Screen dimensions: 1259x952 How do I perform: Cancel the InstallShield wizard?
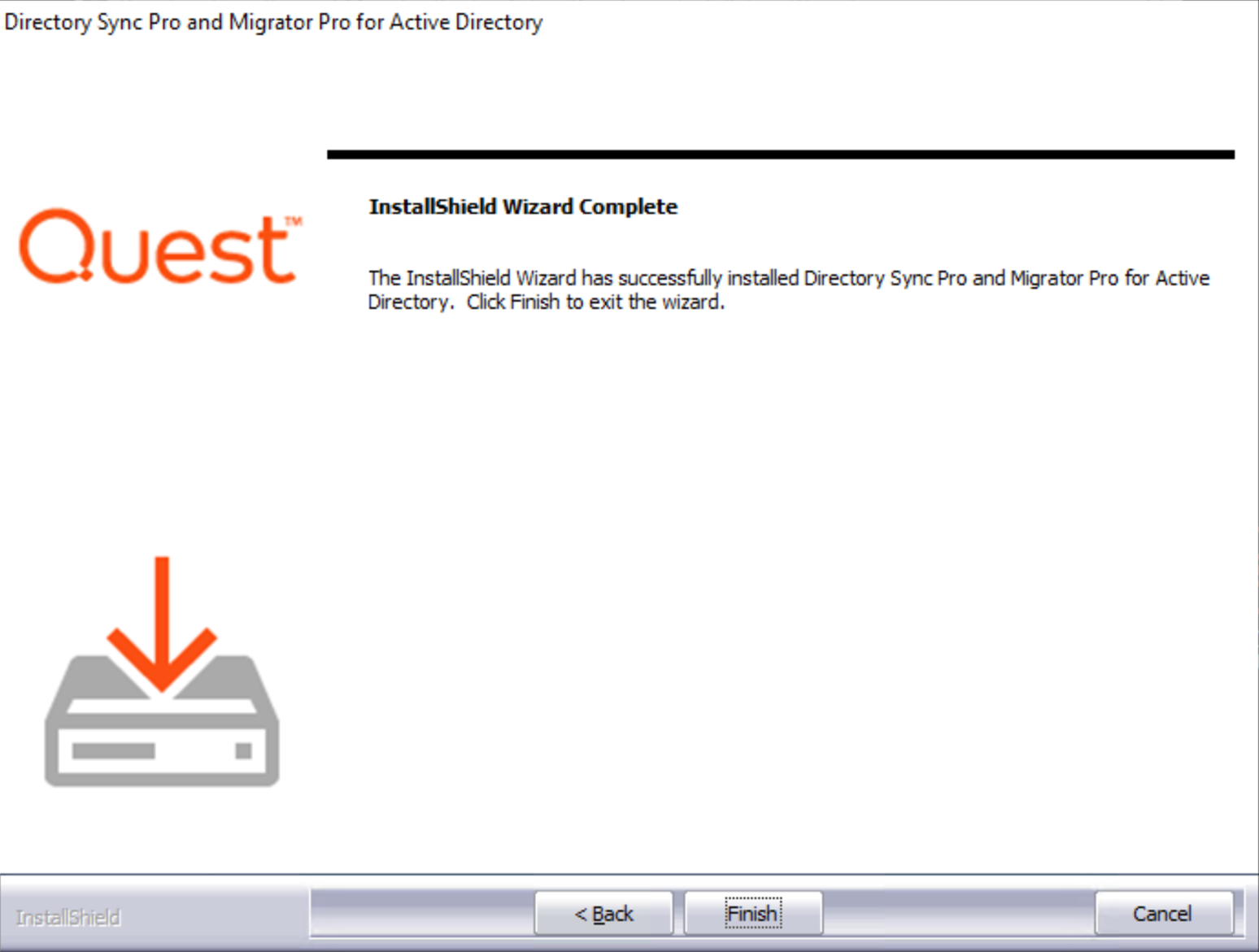(x=1164, y=914)
